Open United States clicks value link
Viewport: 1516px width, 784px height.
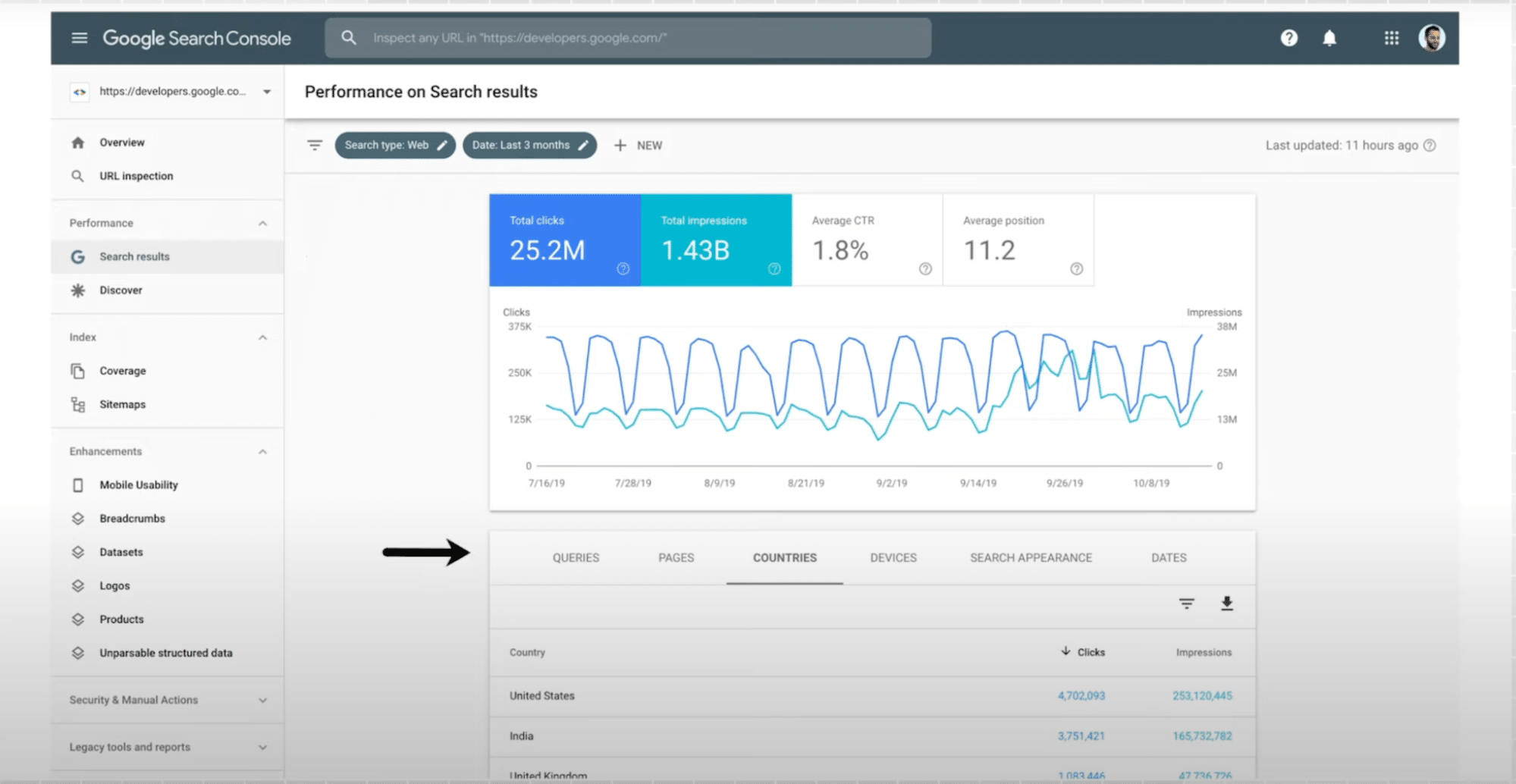click(1081, 695)
